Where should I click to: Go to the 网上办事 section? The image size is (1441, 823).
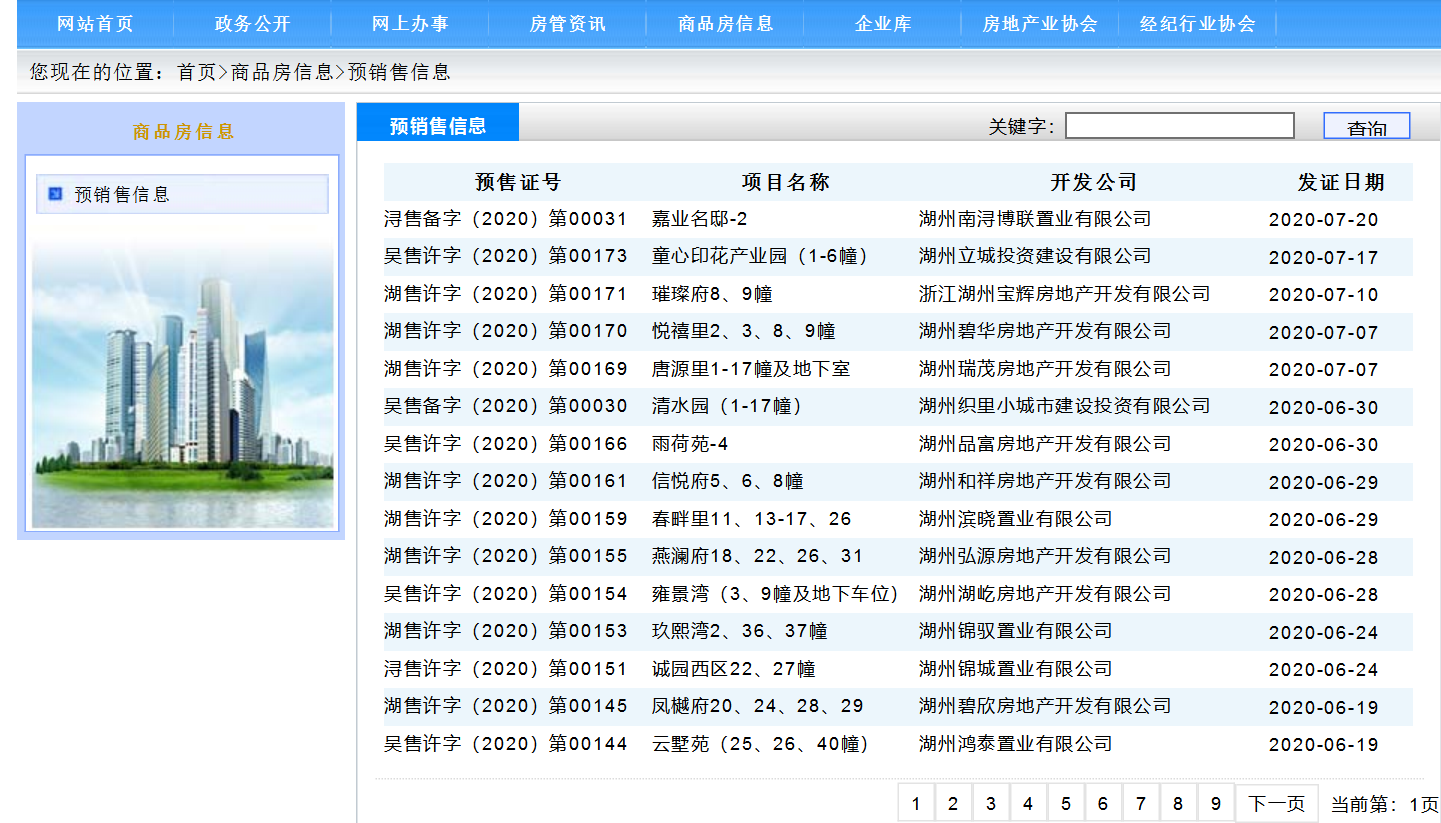pyautogui.click(x=410, y=24)
